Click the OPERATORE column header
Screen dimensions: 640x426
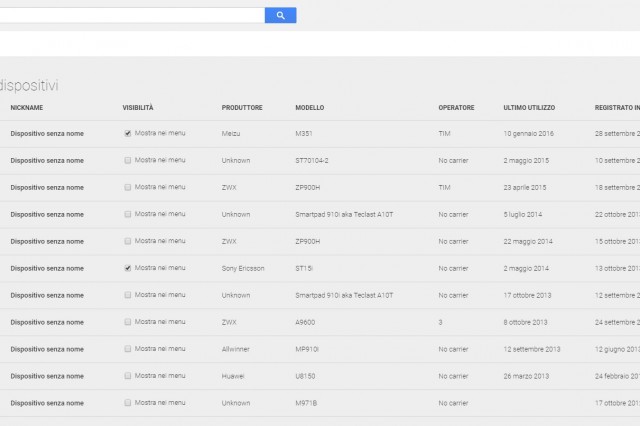[x=456, y=108]
